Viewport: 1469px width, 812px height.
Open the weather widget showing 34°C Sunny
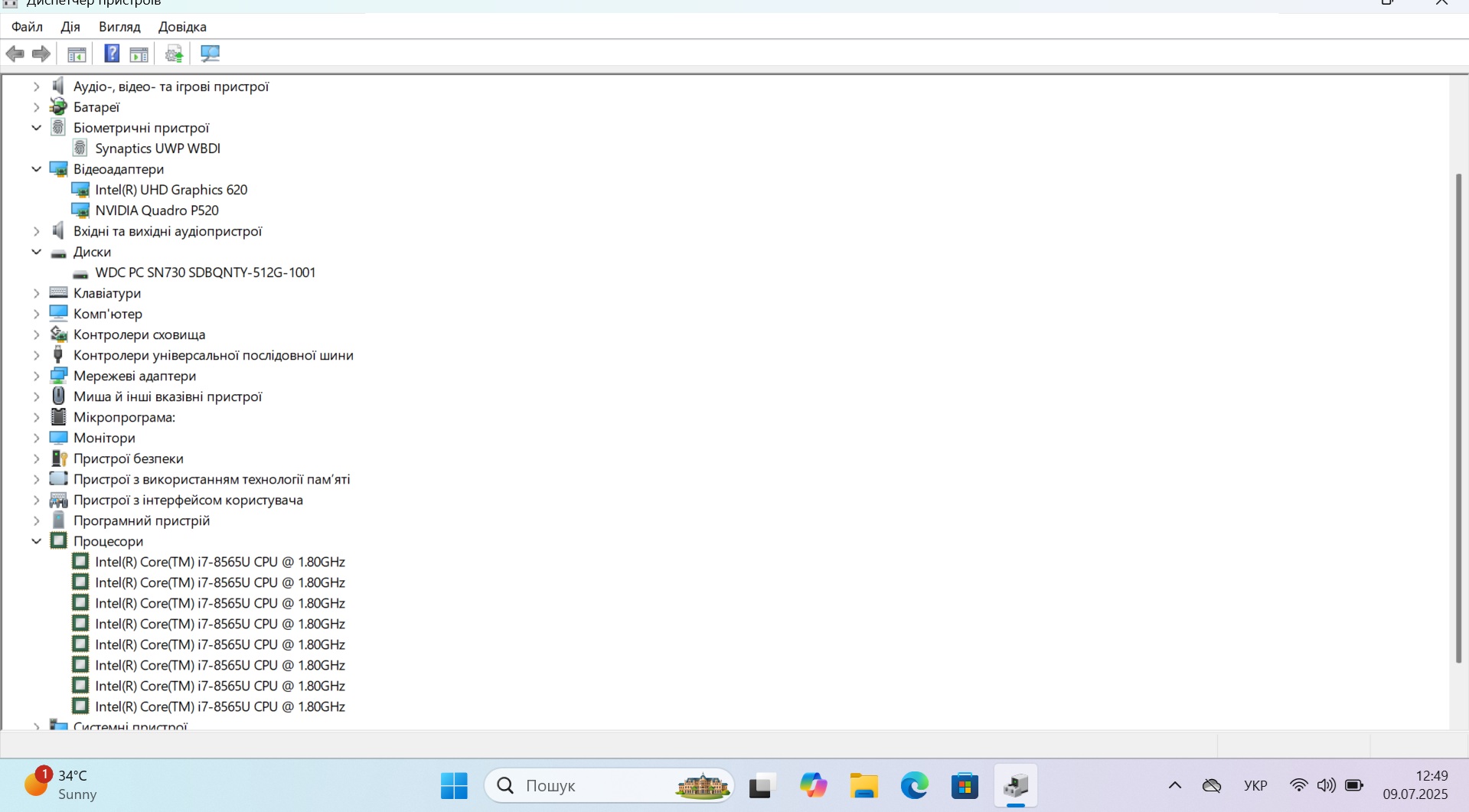61,784
